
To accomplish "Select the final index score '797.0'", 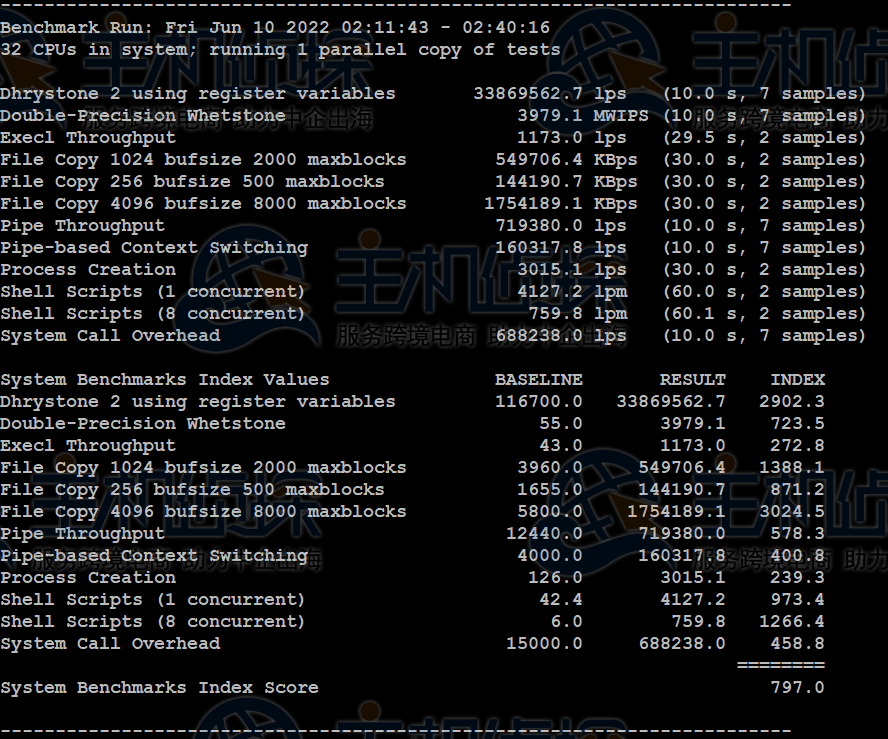I will (797, 687).
